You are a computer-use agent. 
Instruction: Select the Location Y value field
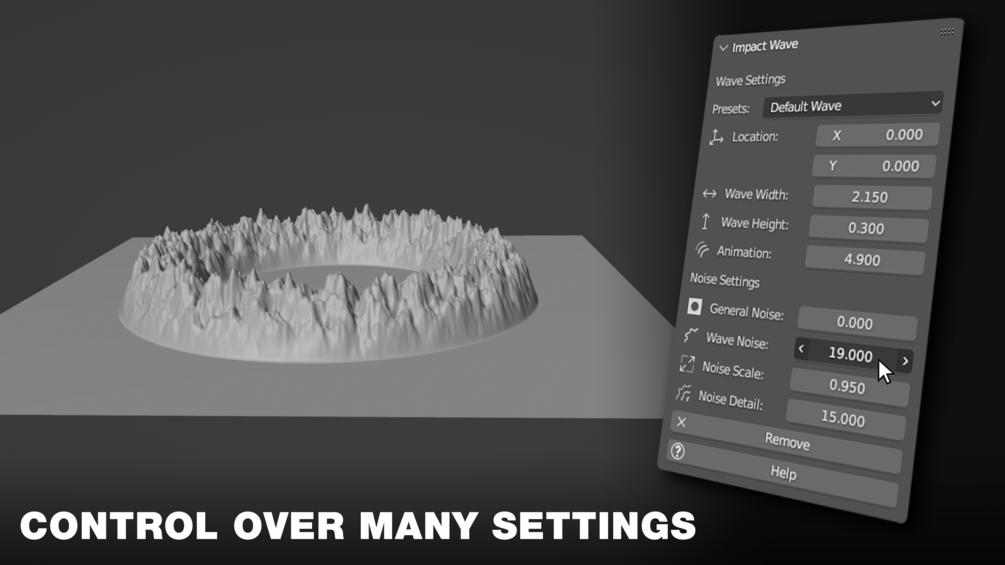(x=874, y=166)
